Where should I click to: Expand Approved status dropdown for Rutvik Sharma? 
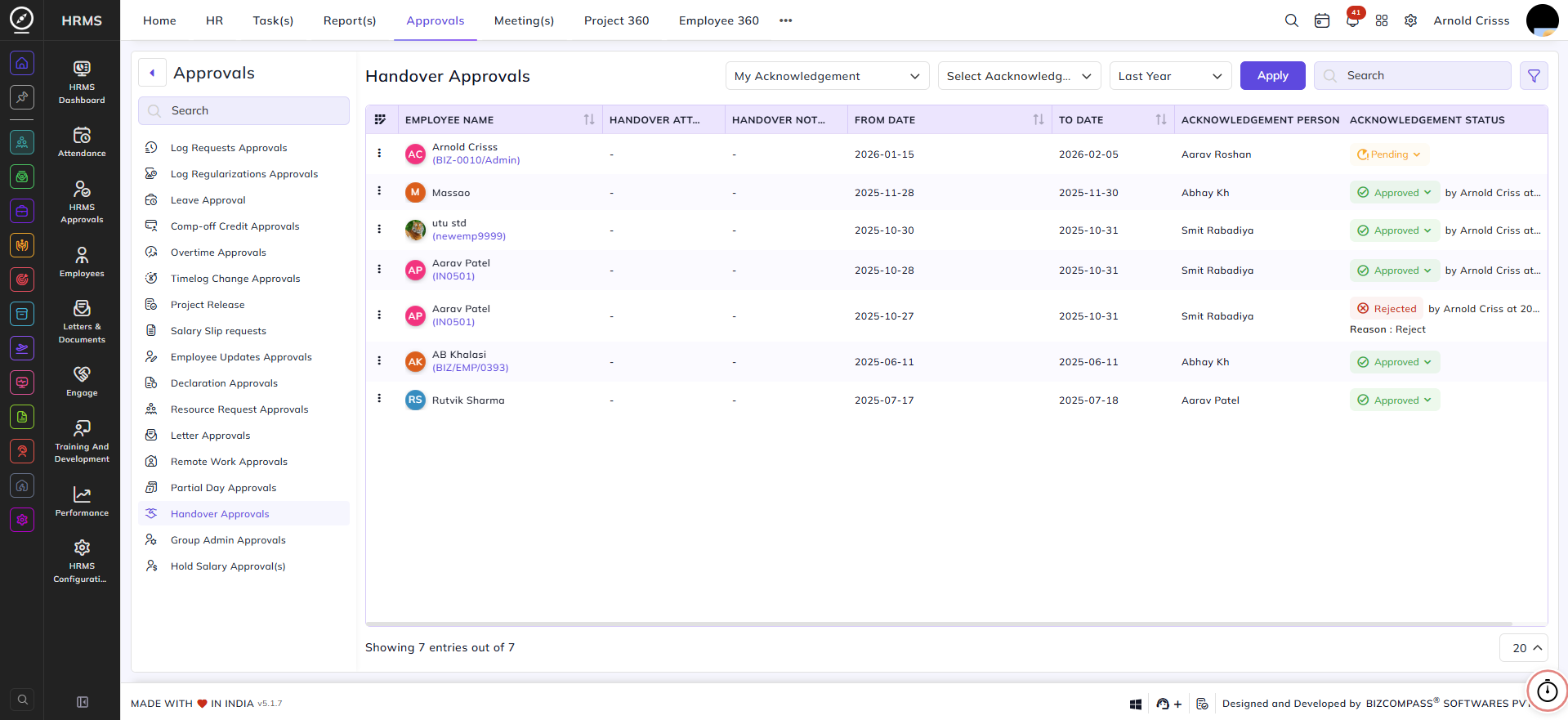(1394, 400)
